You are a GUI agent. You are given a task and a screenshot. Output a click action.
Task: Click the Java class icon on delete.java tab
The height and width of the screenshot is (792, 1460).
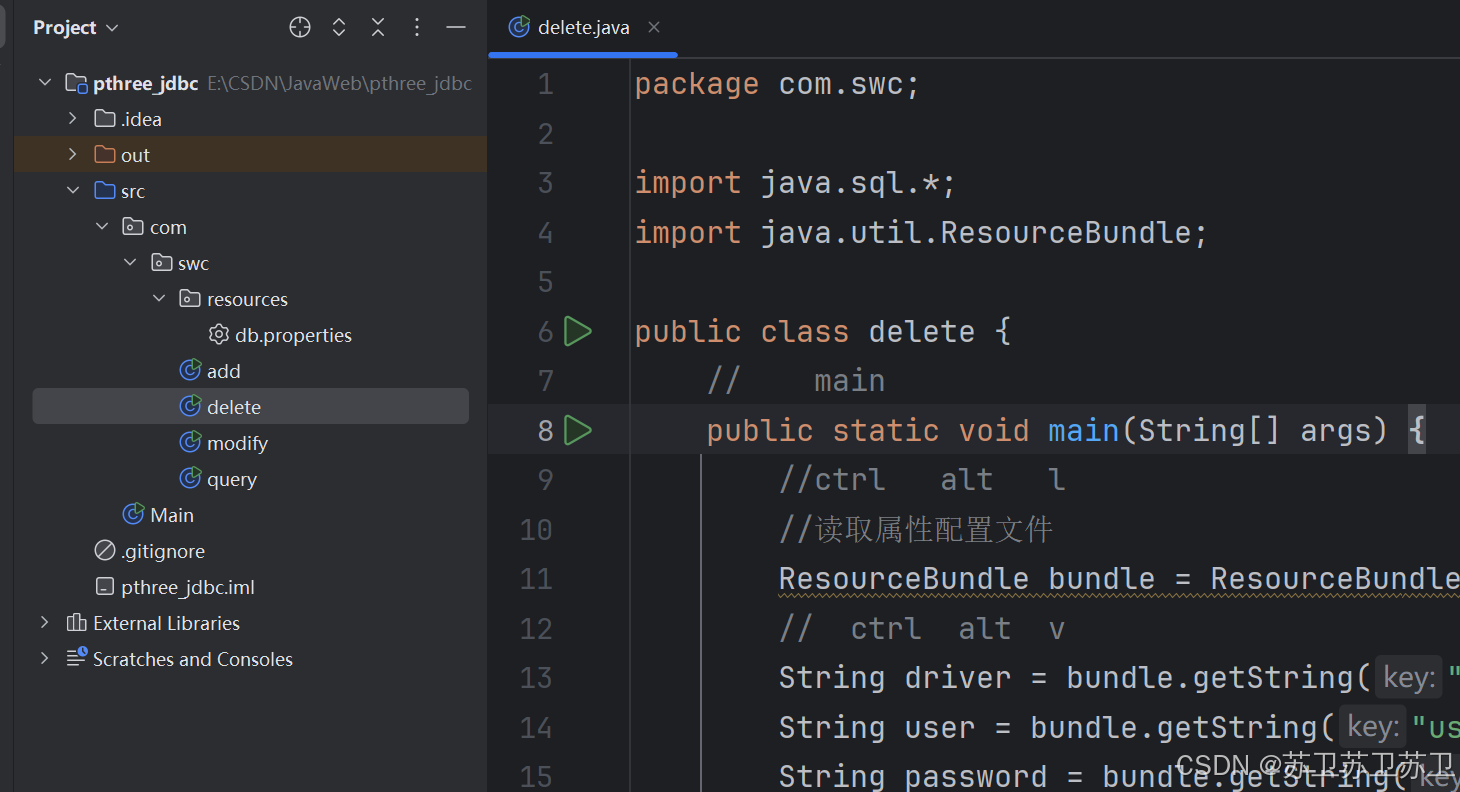tap(519, 27)
